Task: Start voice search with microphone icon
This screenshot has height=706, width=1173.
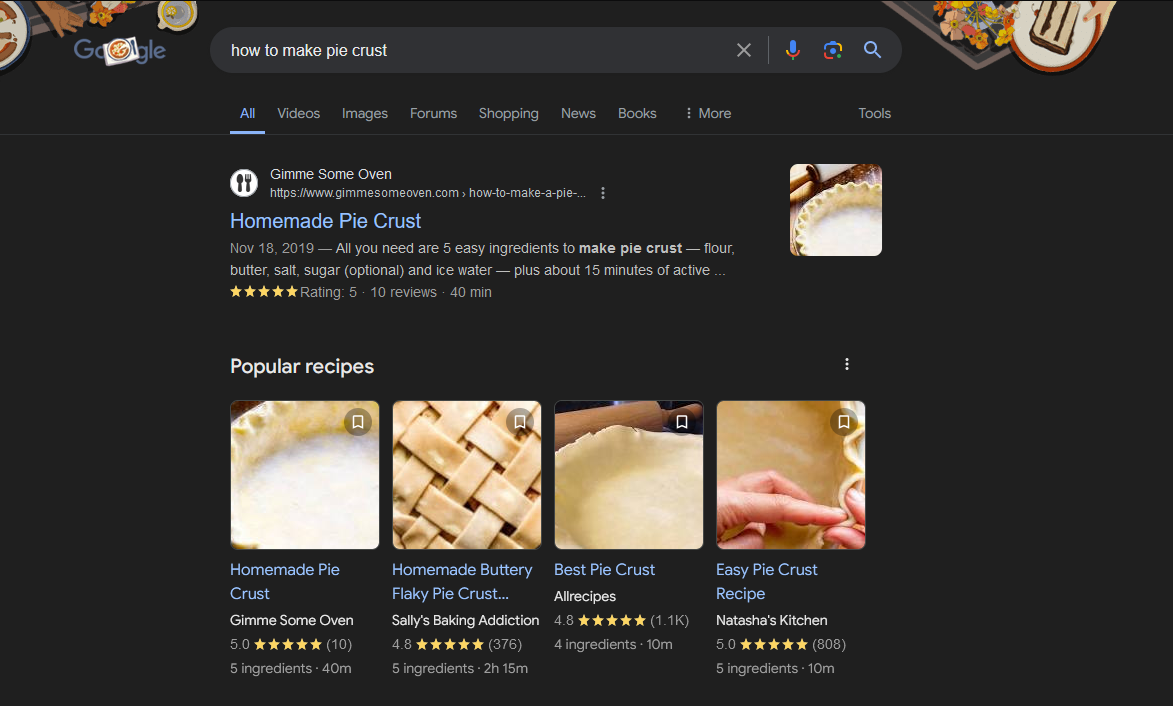Action: point(792,50)
